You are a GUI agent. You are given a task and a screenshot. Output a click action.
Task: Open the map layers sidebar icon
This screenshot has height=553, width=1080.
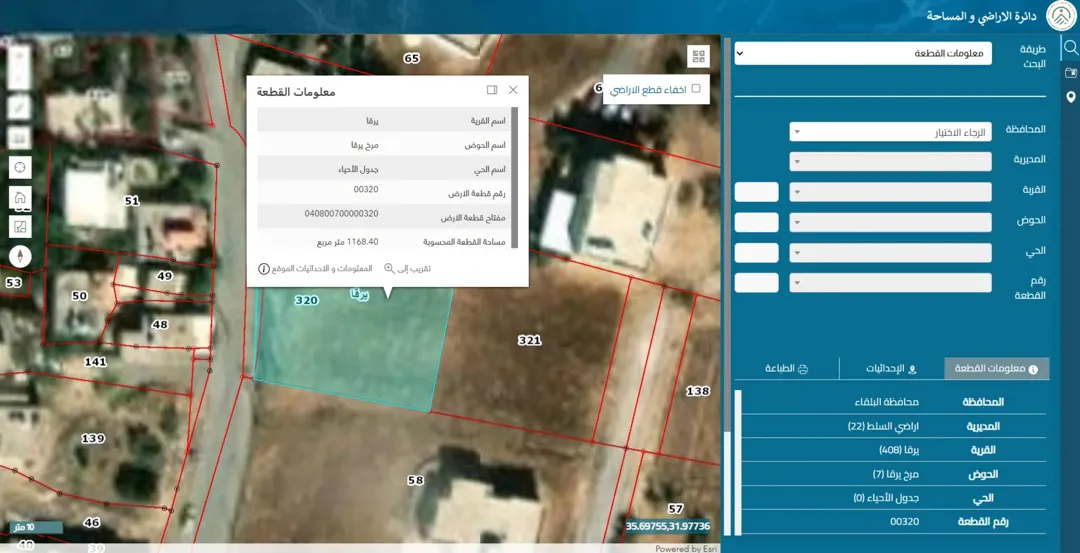point(1070,72)
